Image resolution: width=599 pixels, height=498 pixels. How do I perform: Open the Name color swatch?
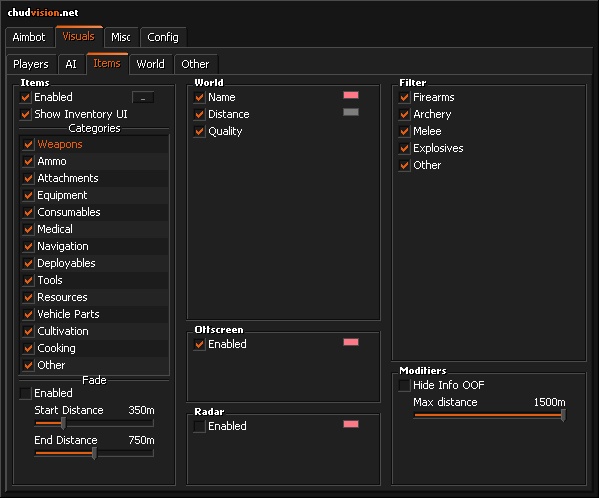click(351, 95)
